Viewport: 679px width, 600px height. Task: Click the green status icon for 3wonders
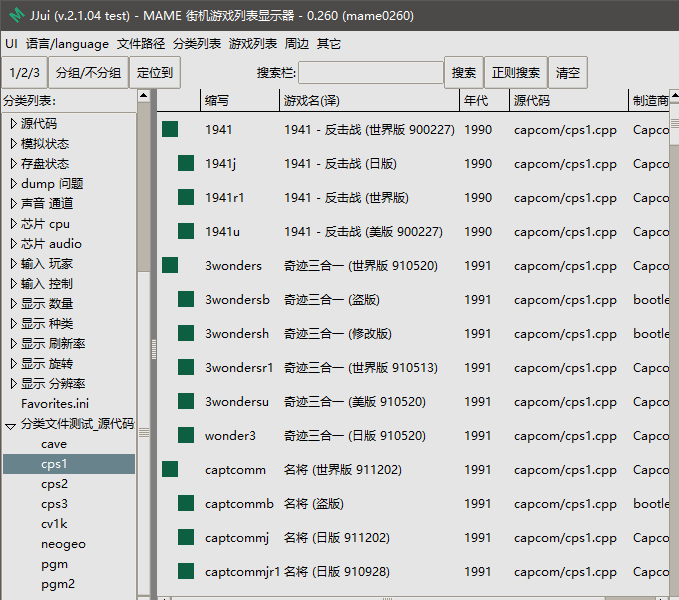[x=170, y=265]
